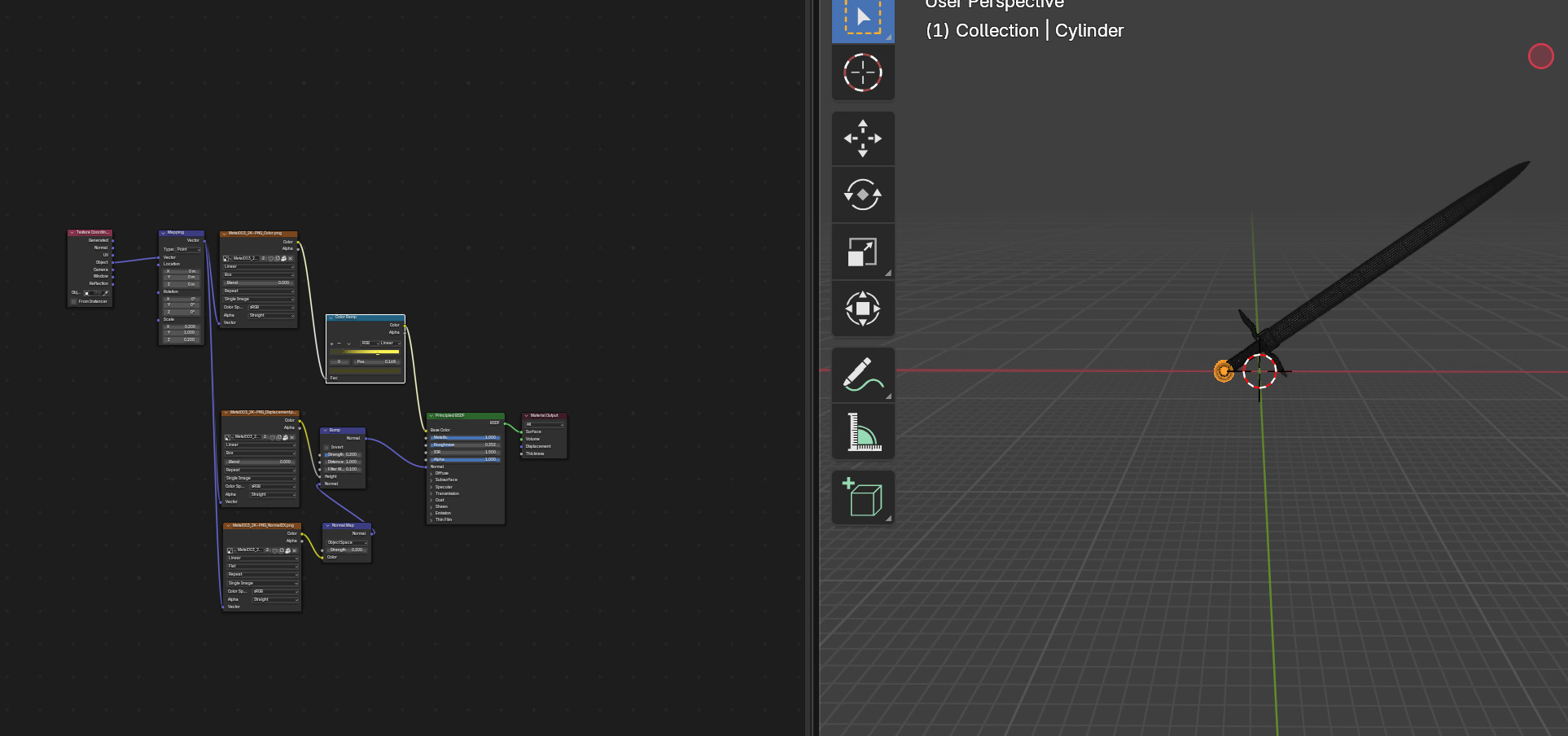Activate the Add Cube tool

[x=863, y=497]
